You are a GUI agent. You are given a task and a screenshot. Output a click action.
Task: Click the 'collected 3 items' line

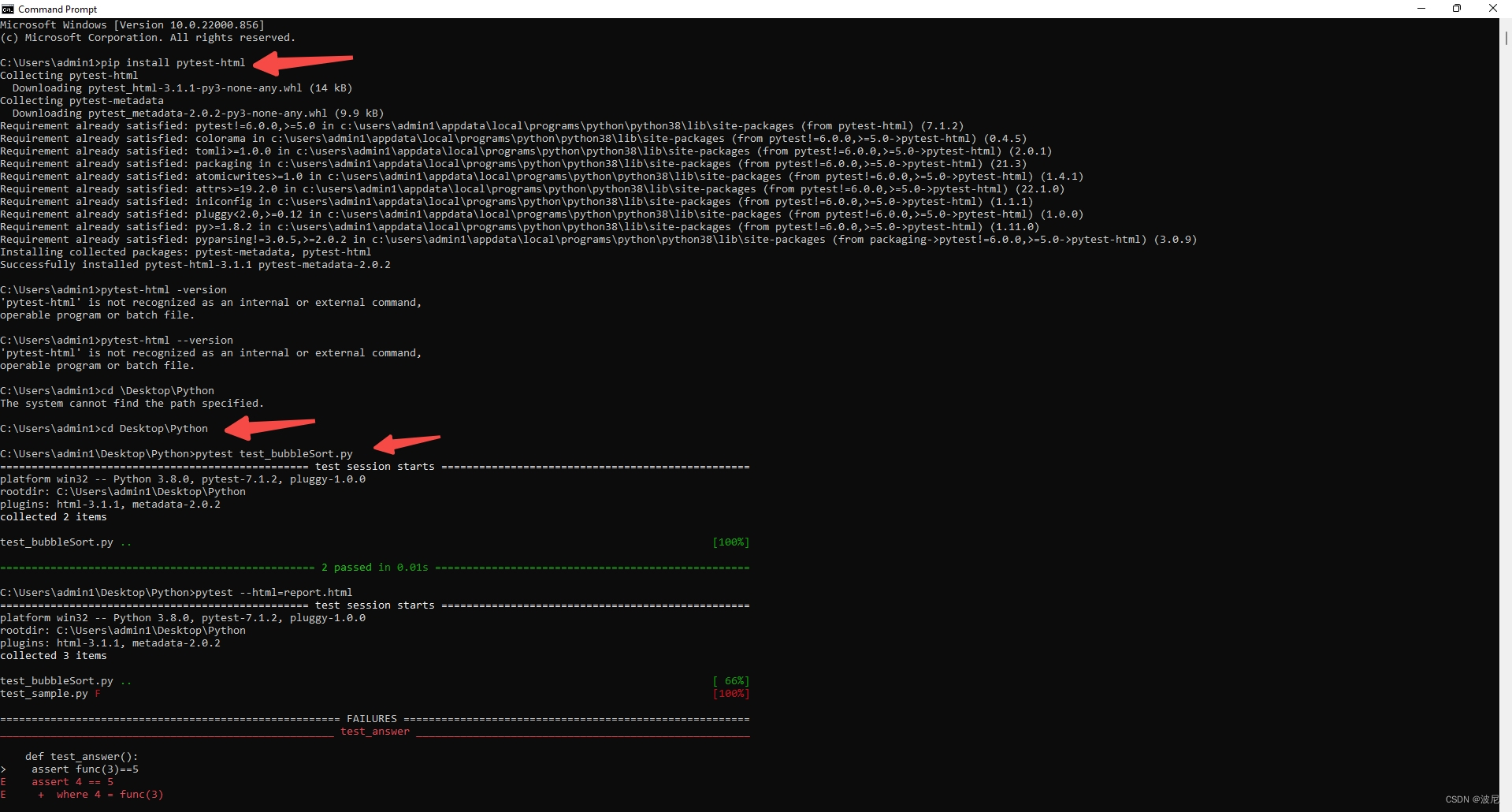coord(54,656)
